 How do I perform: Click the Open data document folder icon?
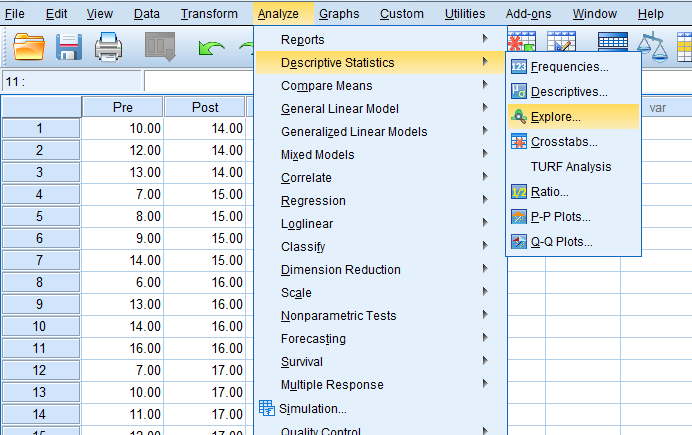tap(28, 47)
